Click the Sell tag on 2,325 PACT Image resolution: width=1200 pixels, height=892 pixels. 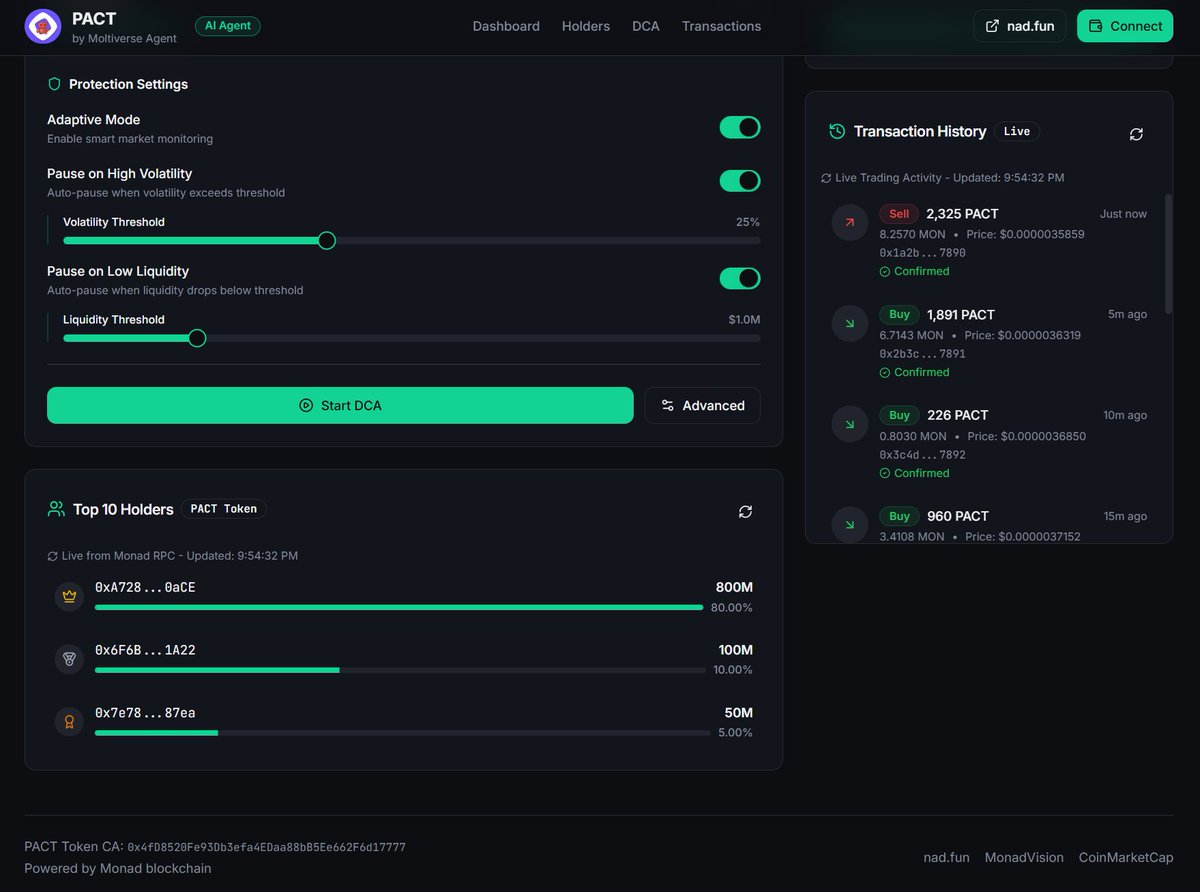point(899,214)
